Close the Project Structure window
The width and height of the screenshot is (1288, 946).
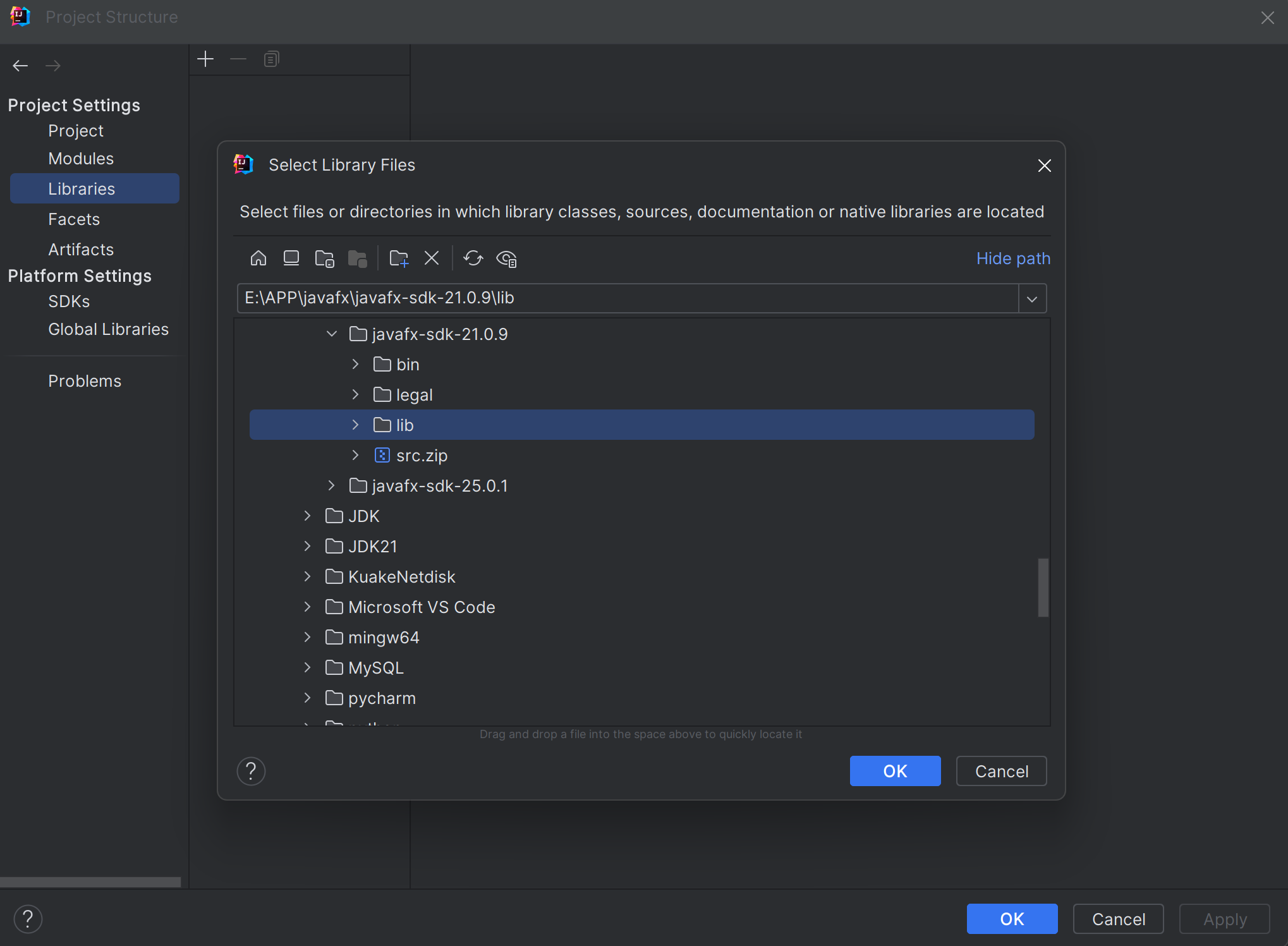click(1267, 18)
